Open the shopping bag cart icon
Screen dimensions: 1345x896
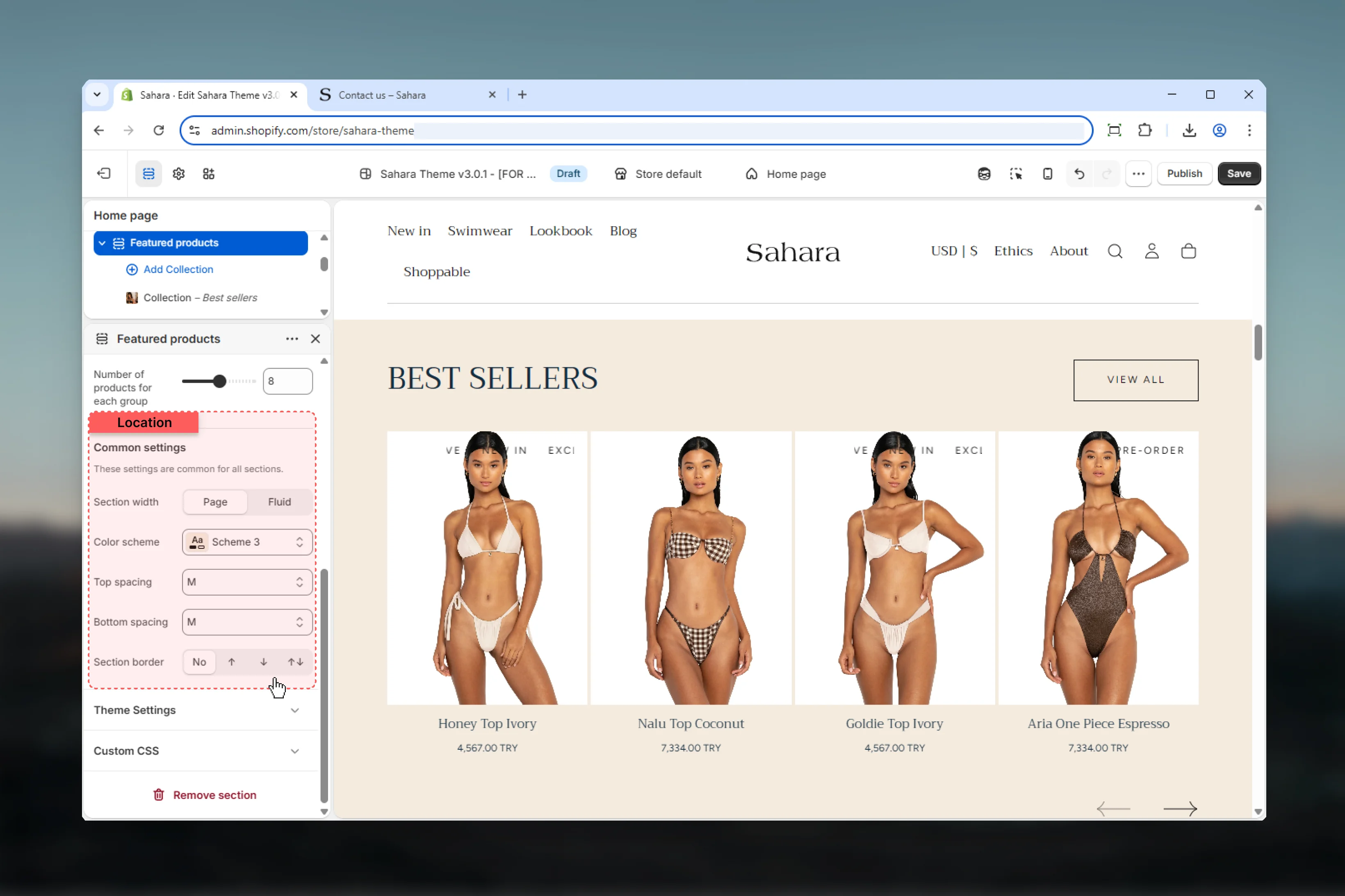[1188, 251]
